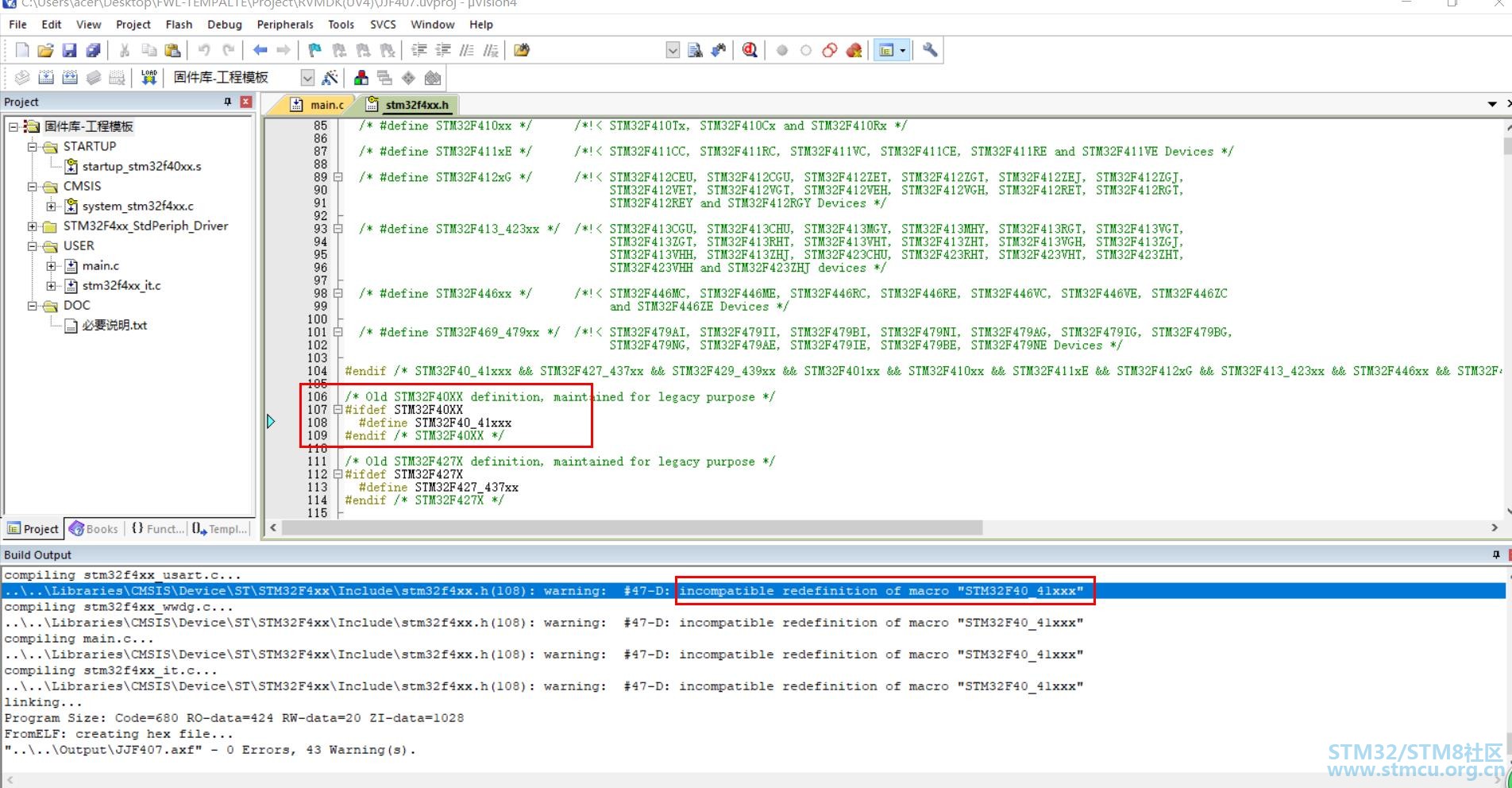This screenshot has height=788, width=1512.
Task: Open Manage Project Items with the colored blocks icon
Action: click(x=361, y=77)
